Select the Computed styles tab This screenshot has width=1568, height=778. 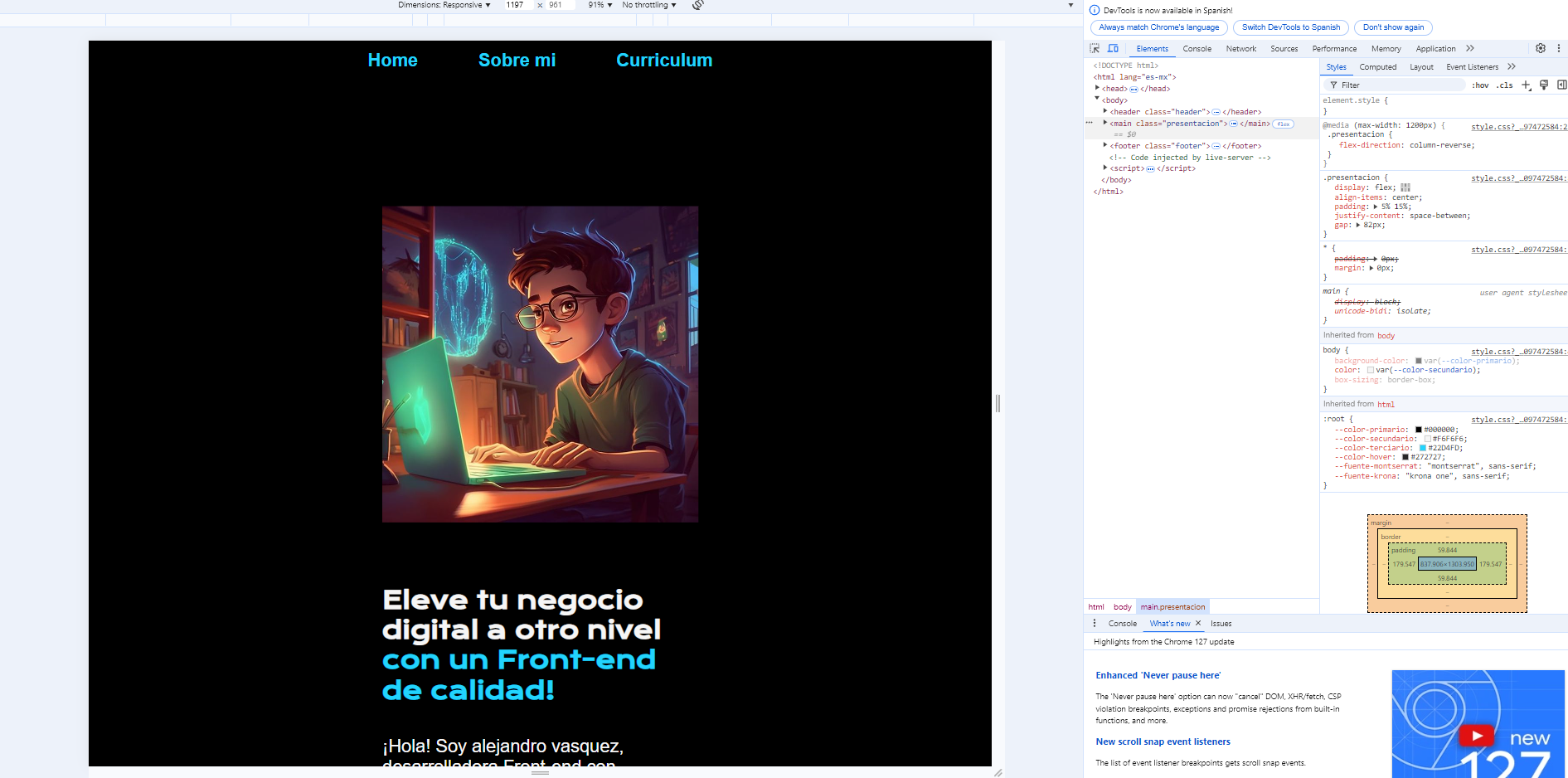coord(1378,67)
